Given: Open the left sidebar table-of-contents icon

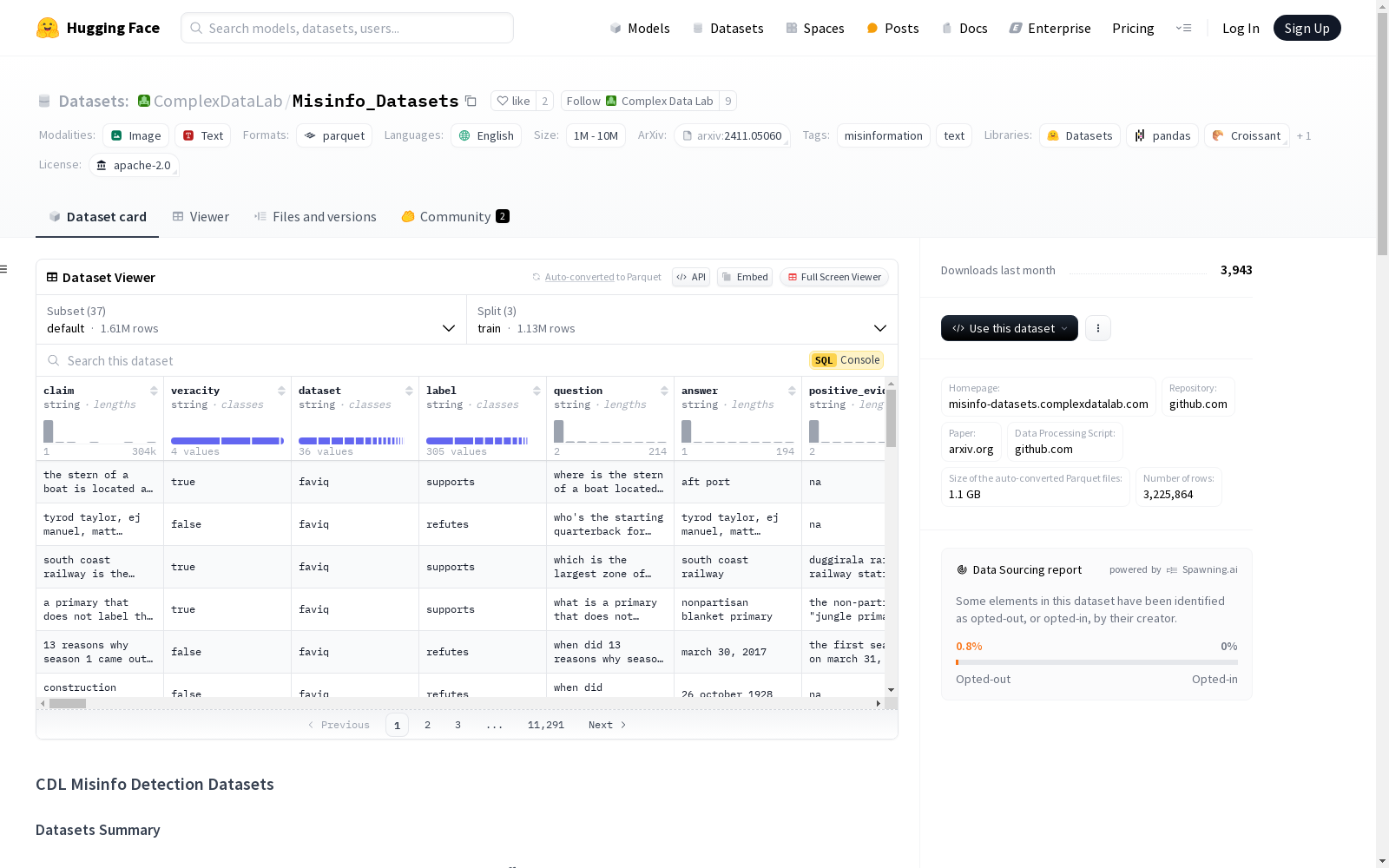Looking at the screenshot, I should 4,269.
